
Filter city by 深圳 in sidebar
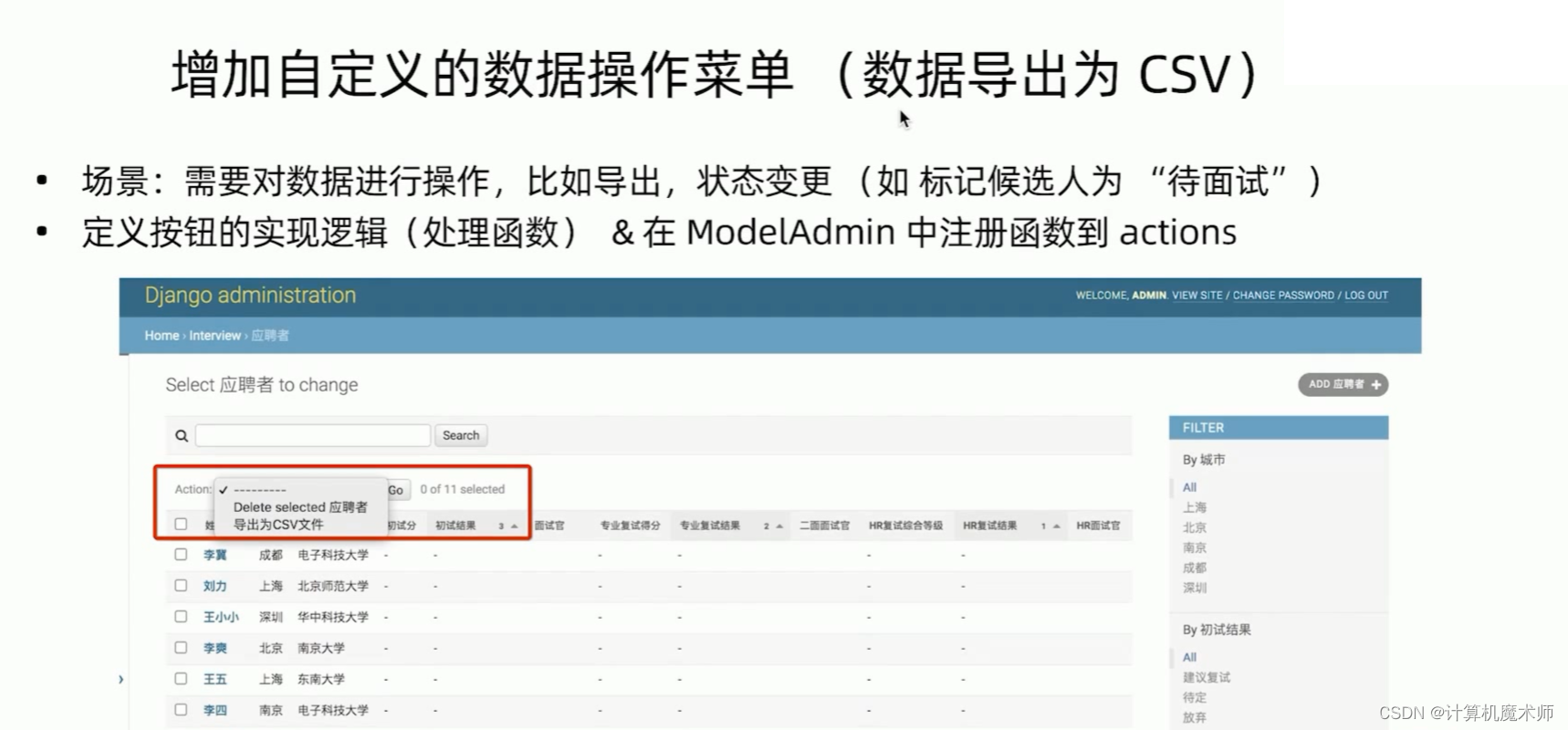[x=1195, y=588]
